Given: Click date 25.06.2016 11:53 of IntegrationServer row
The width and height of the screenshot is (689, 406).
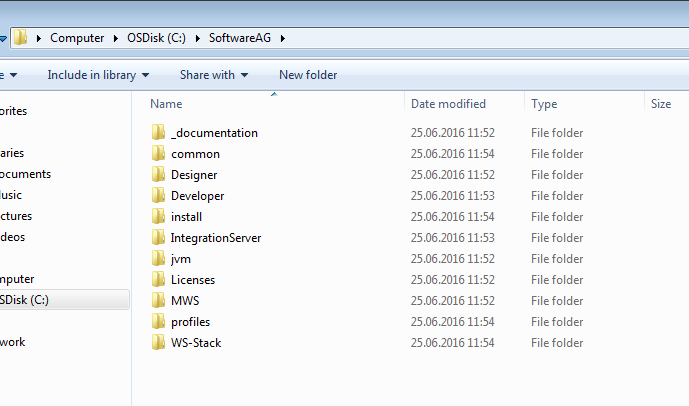Looking at the screenshot, I should pyautogui.click(x=453, y=238).
